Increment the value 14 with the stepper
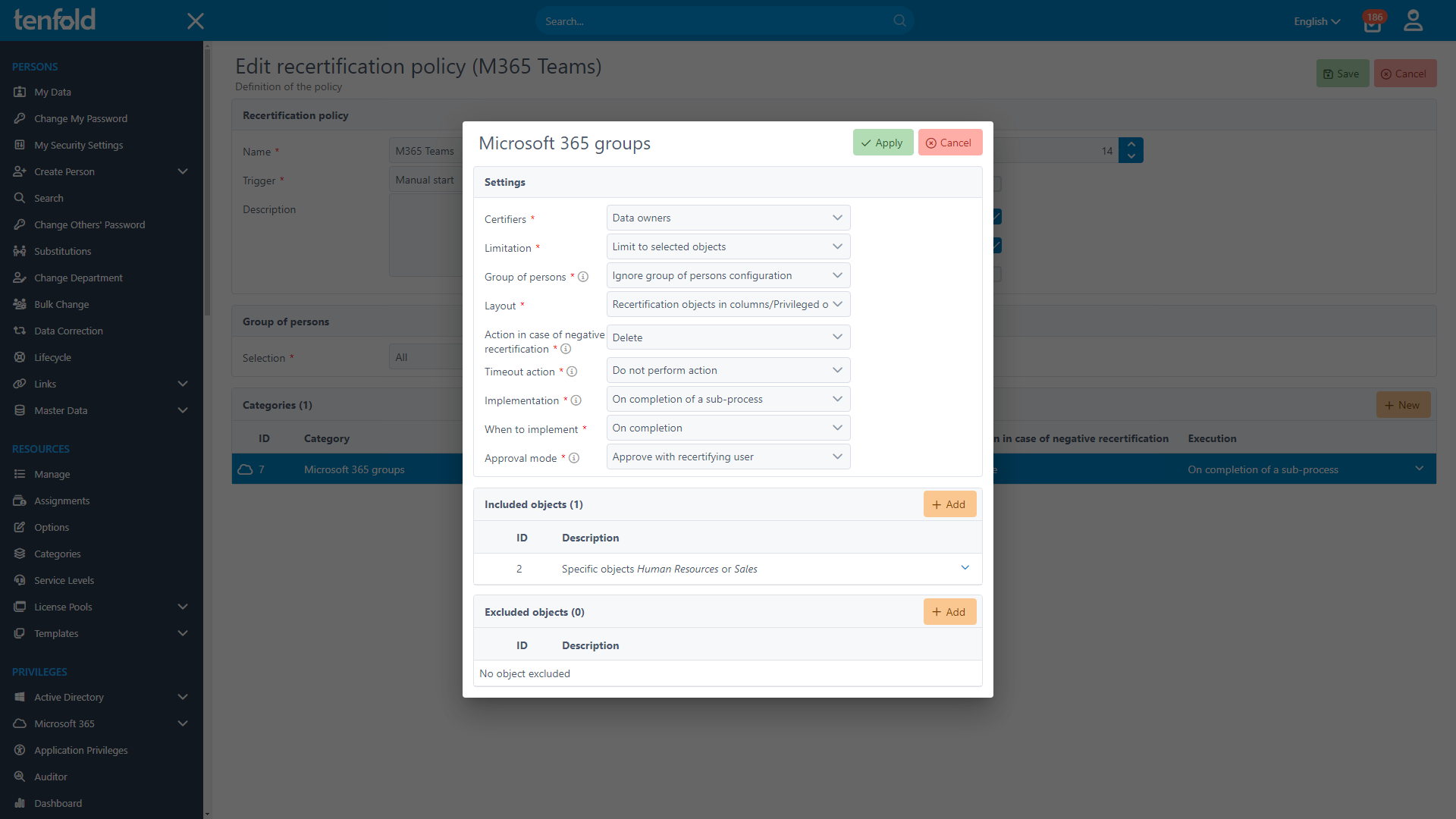Image resolution: width=1456 pixels, height=819 pixels. tap(1131, 144)
